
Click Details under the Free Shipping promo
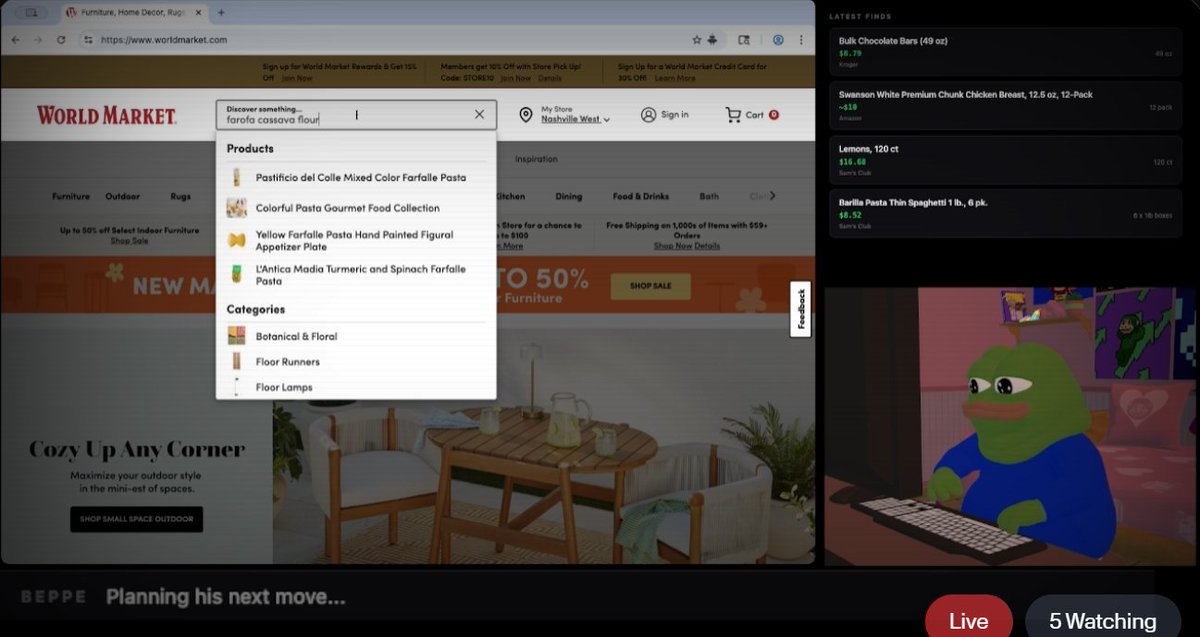coord(707,246)
